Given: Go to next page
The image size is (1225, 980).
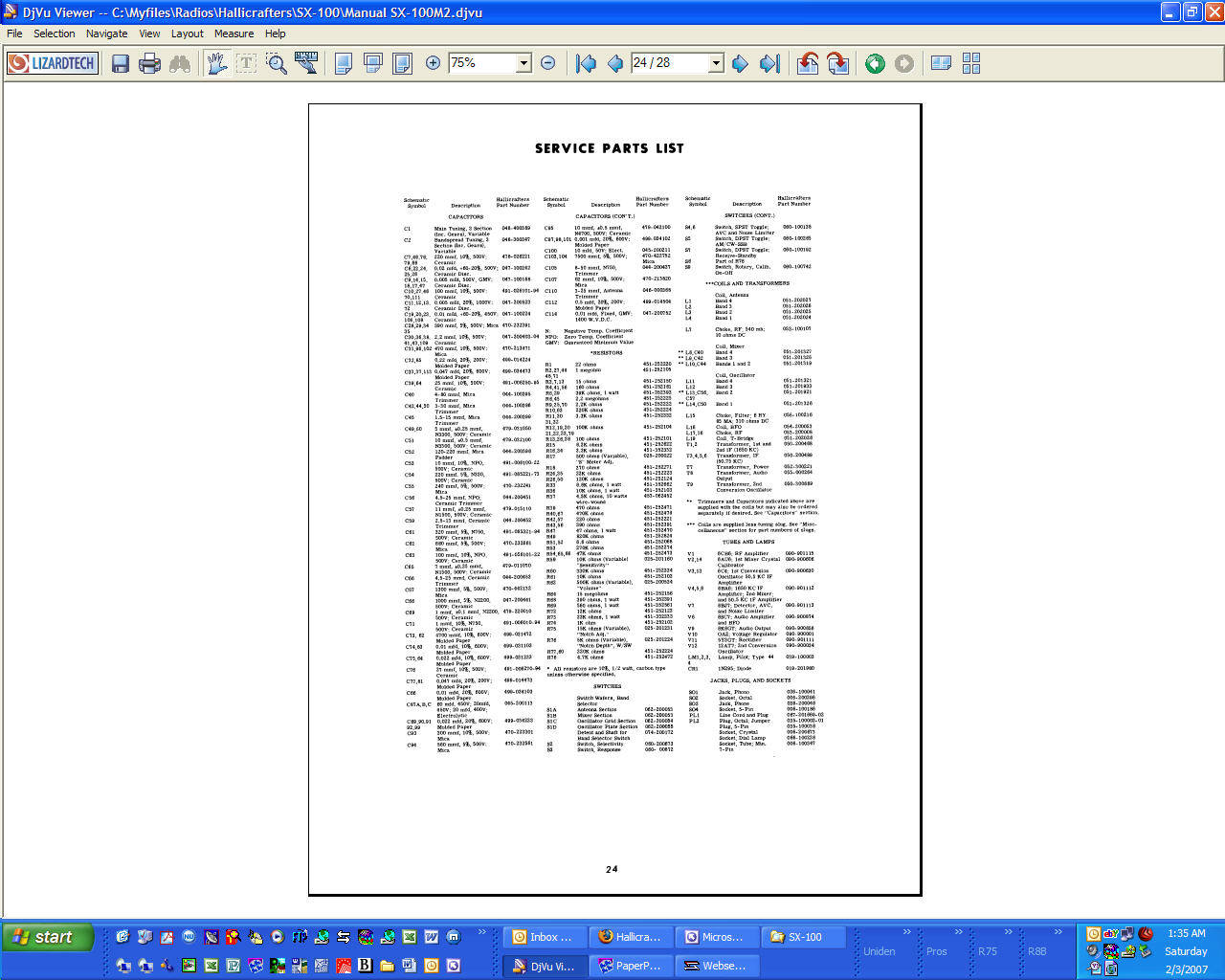Looking at the screenshot, I should pyautogui.click(x=740, y=63).
